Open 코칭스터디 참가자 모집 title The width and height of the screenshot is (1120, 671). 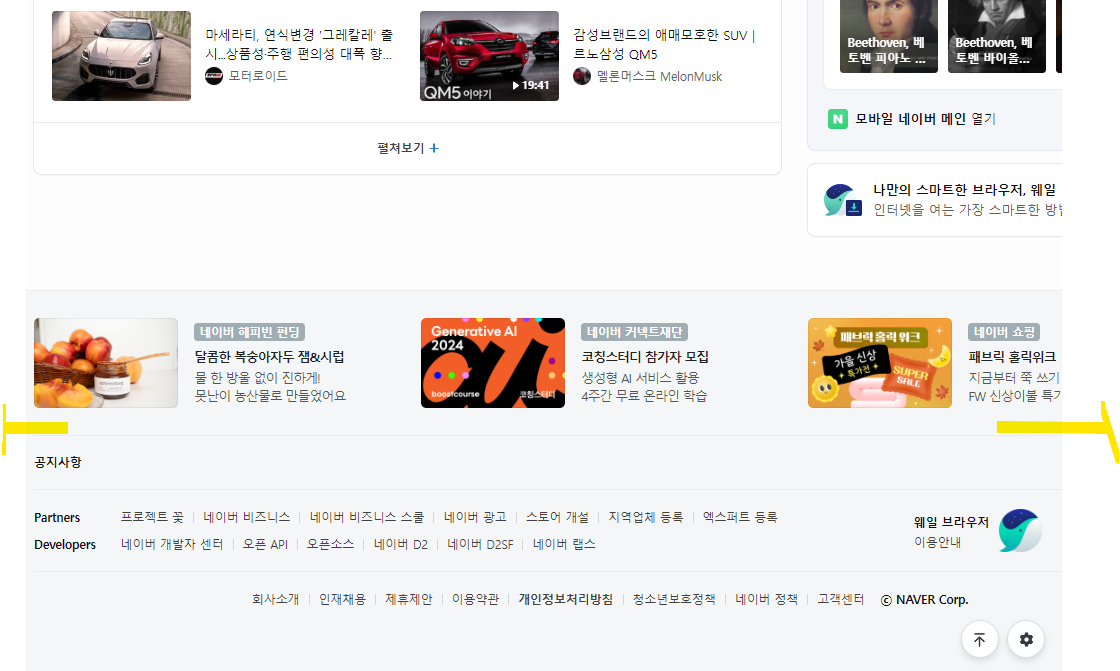click(x=645, y=357)
